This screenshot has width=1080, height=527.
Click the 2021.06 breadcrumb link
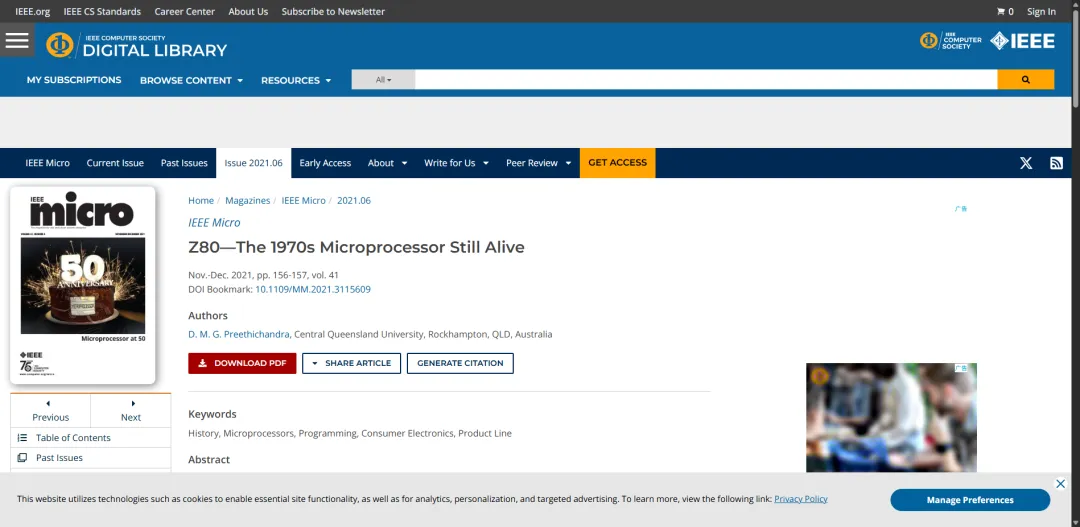point(354,200)
